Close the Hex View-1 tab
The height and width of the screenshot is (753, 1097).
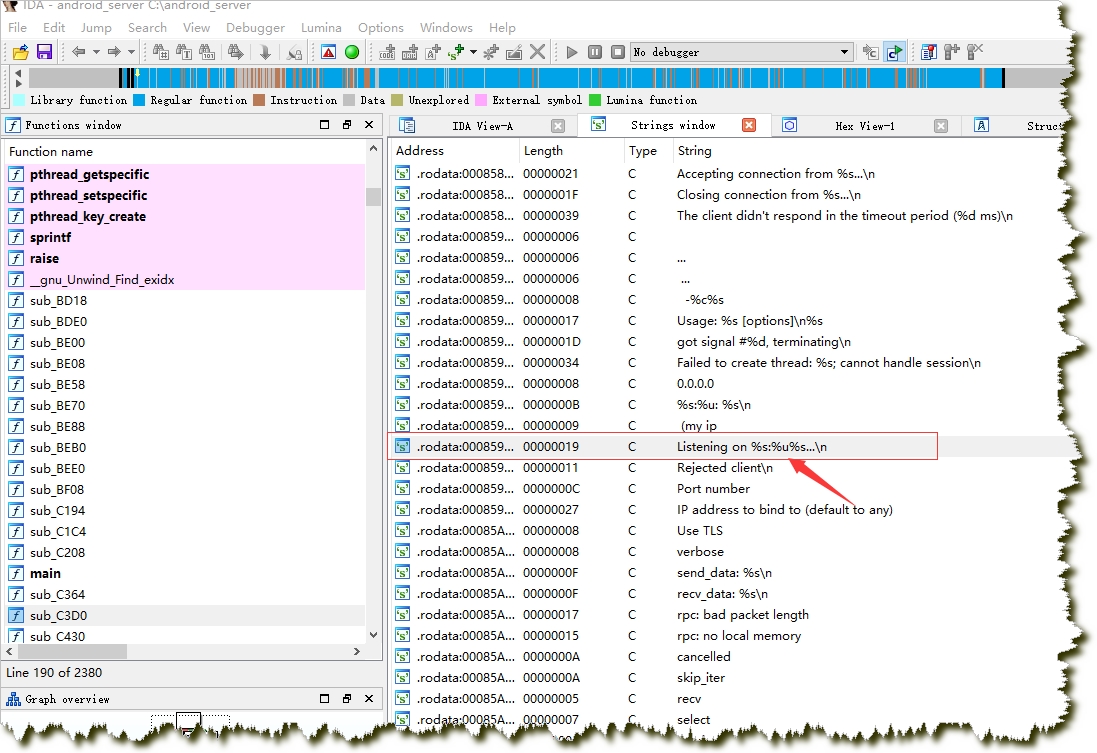tap(941, 126)
